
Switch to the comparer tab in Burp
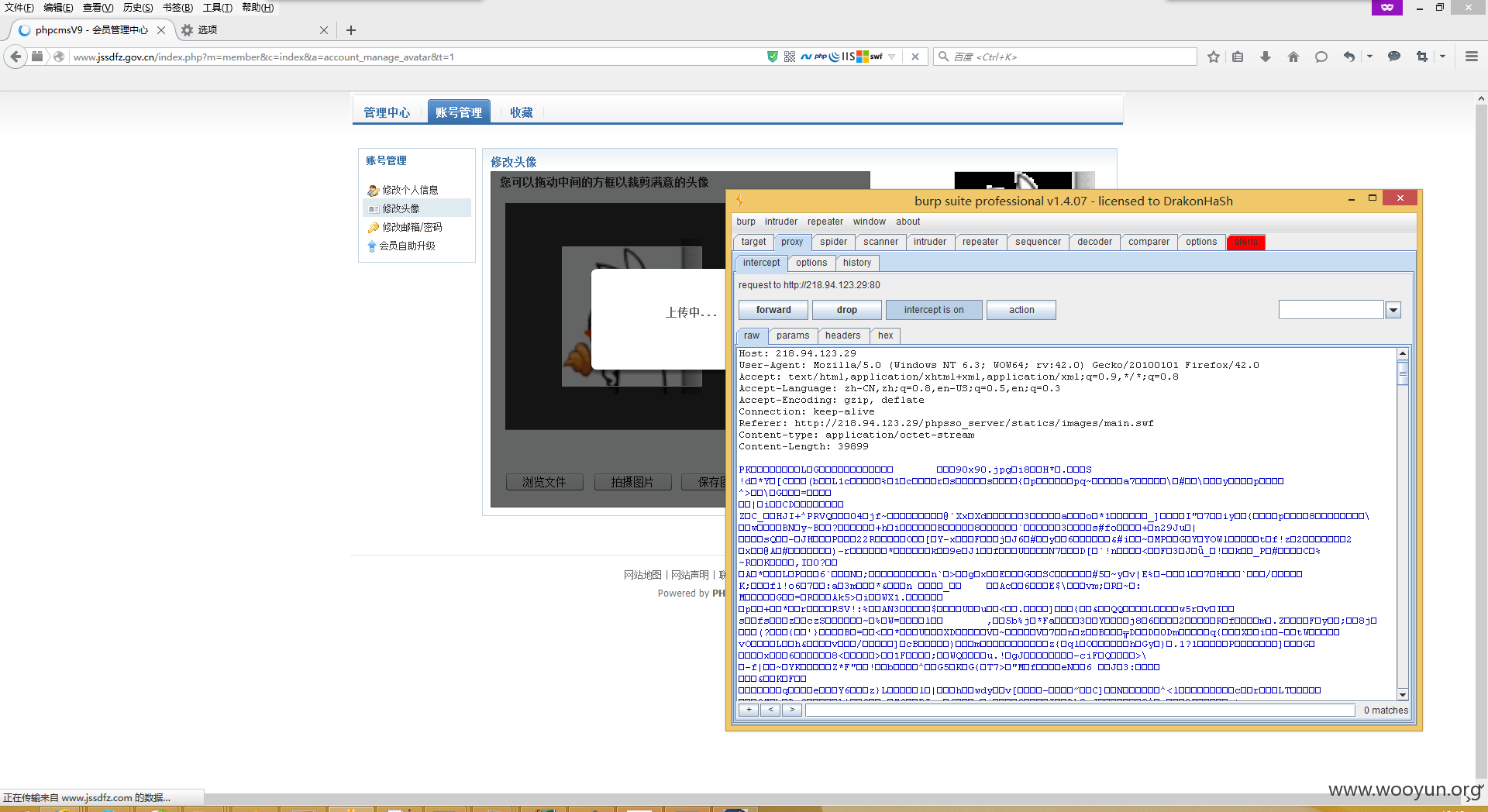pos(1149,242)
